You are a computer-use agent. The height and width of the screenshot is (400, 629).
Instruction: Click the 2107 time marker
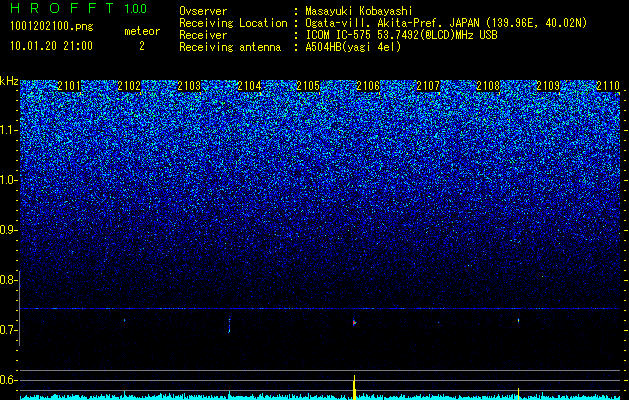pos(428,86)
